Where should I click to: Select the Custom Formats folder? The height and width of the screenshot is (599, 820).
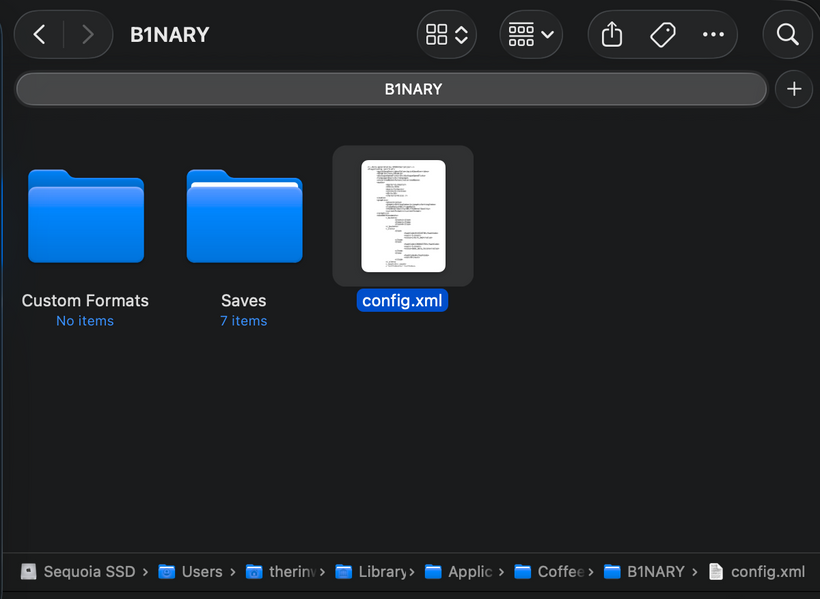tap(86, 216)
